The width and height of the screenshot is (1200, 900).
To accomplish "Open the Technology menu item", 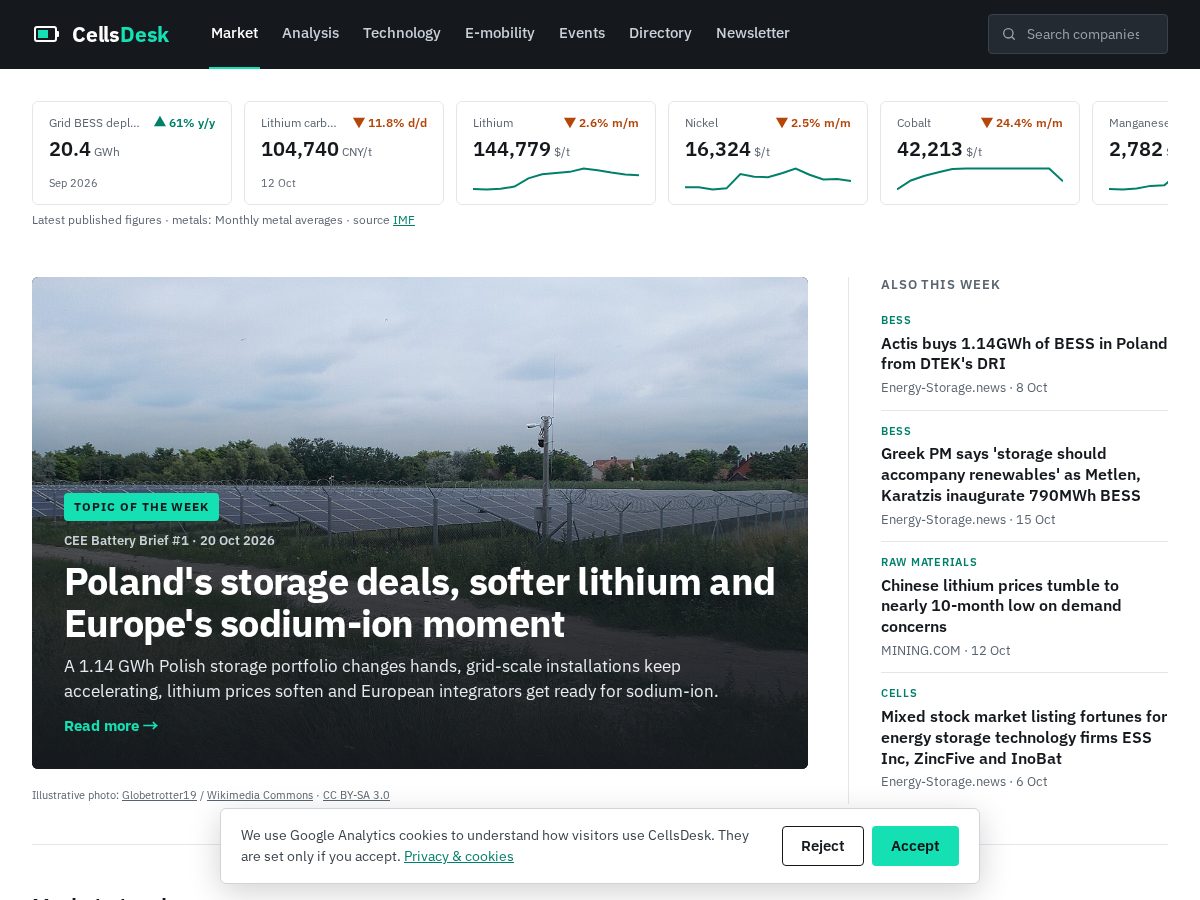I will pyautogui.click(x=402, y=33).
